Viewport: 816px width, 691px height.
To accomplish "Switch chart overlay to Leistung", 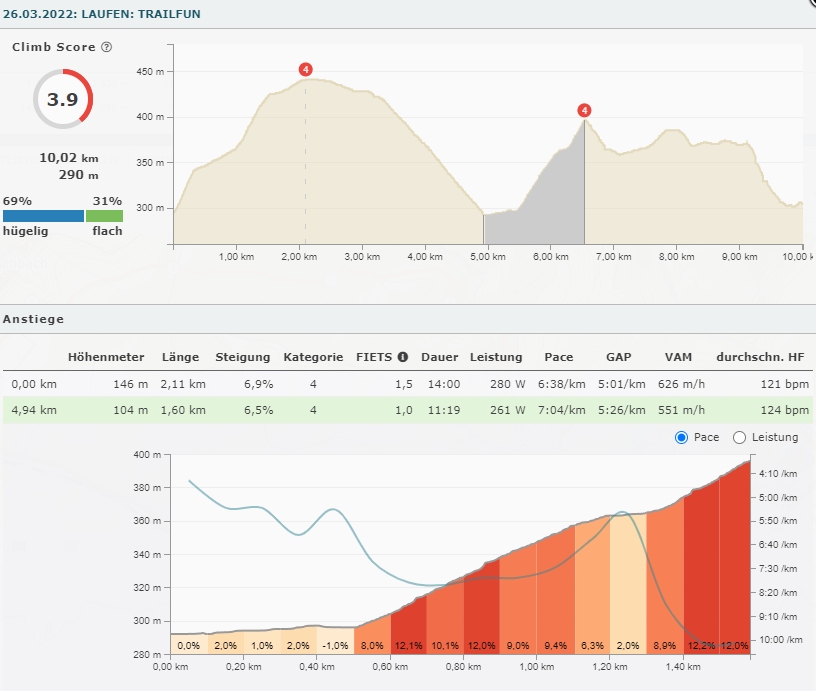I will click(x=740, y=437).
